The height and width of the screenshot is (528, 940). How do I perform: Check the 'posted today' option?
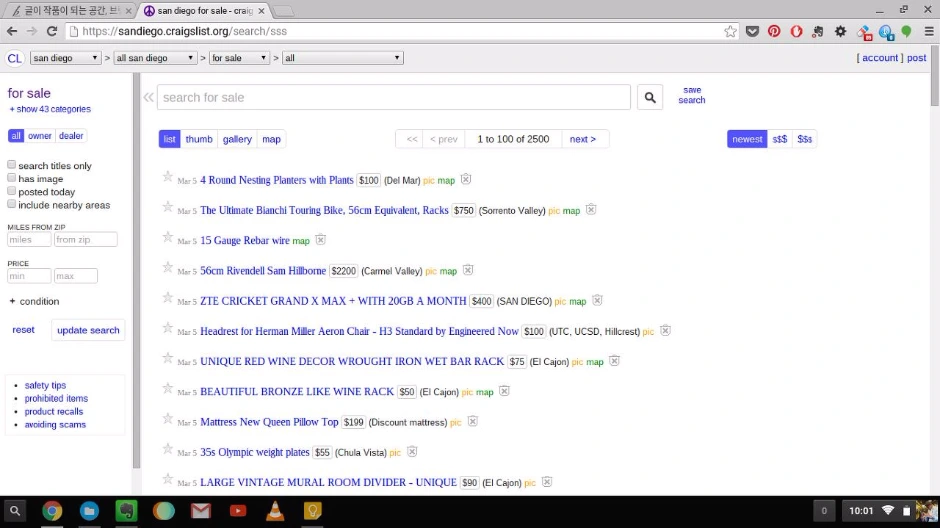tap(11, 191)
